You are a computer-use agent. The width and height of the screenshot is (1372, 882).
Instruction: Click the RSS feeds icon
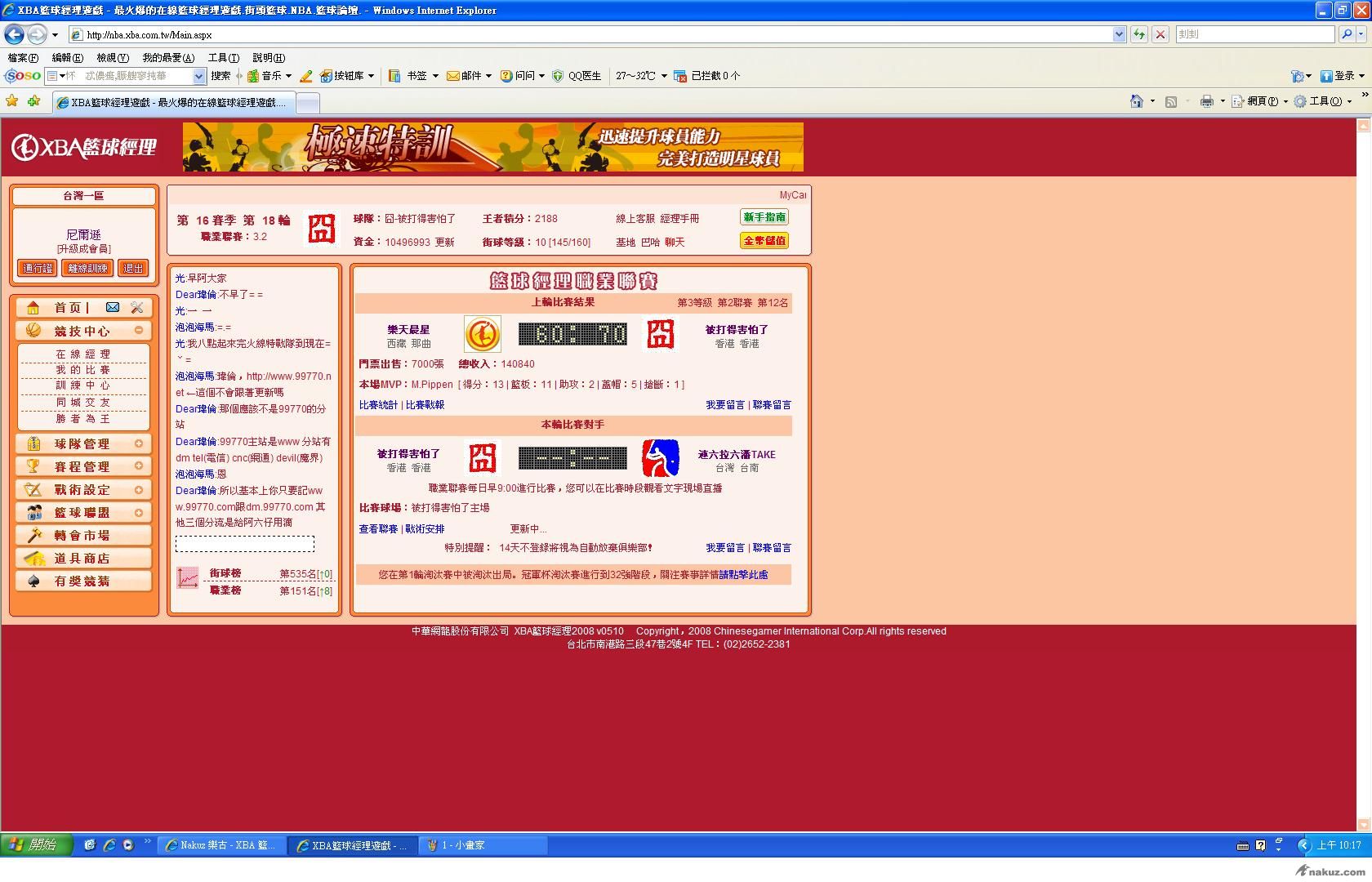[x=1171, y=101]
